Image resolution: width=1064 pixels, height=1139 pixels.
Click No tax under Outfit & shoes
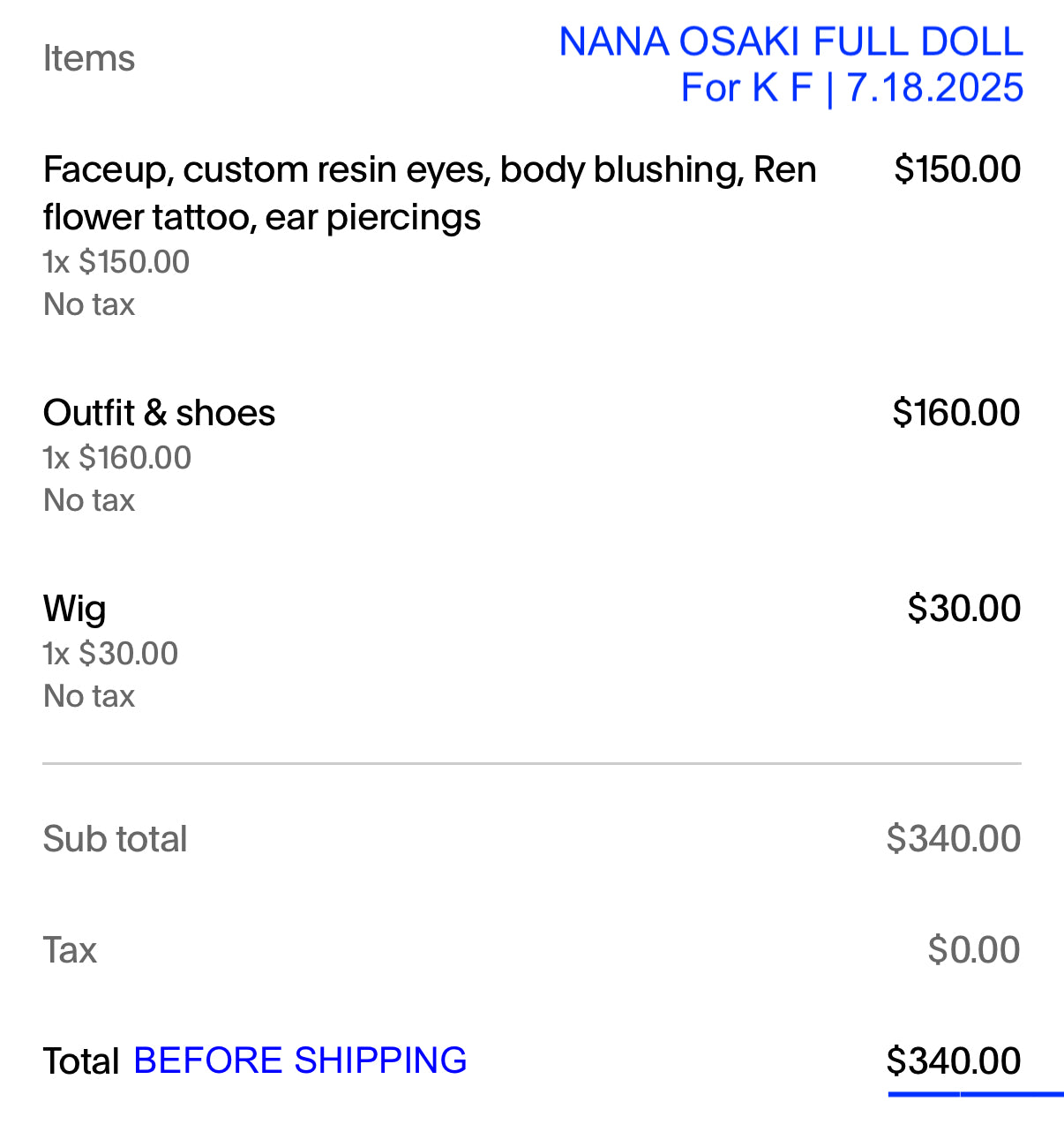[89, 500]
